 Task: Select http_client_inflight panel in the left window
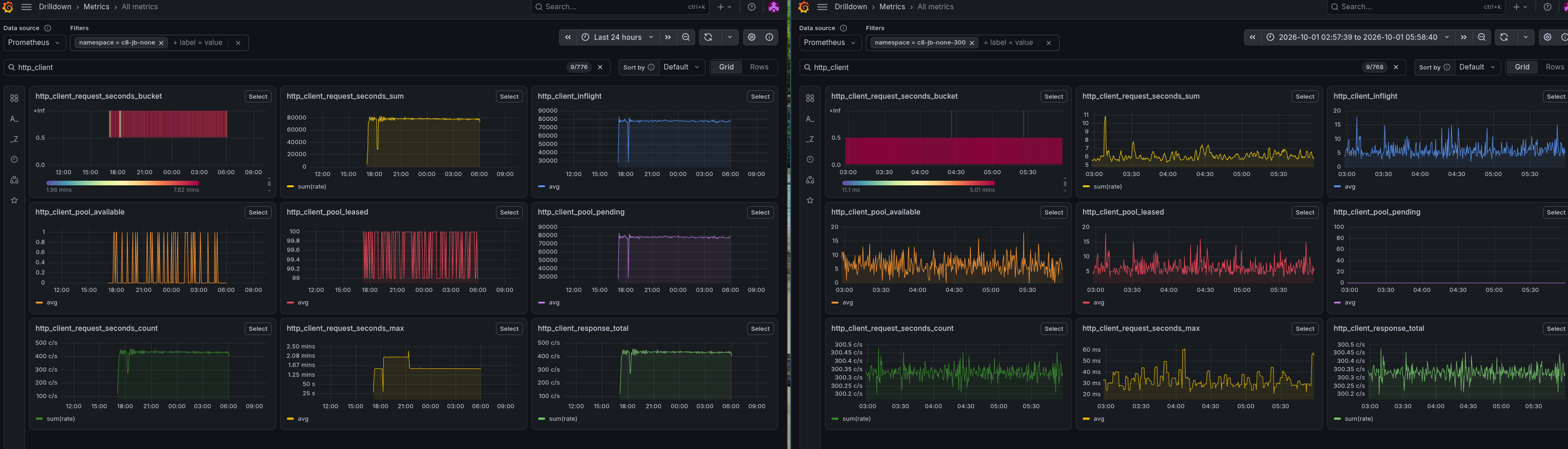760,97
